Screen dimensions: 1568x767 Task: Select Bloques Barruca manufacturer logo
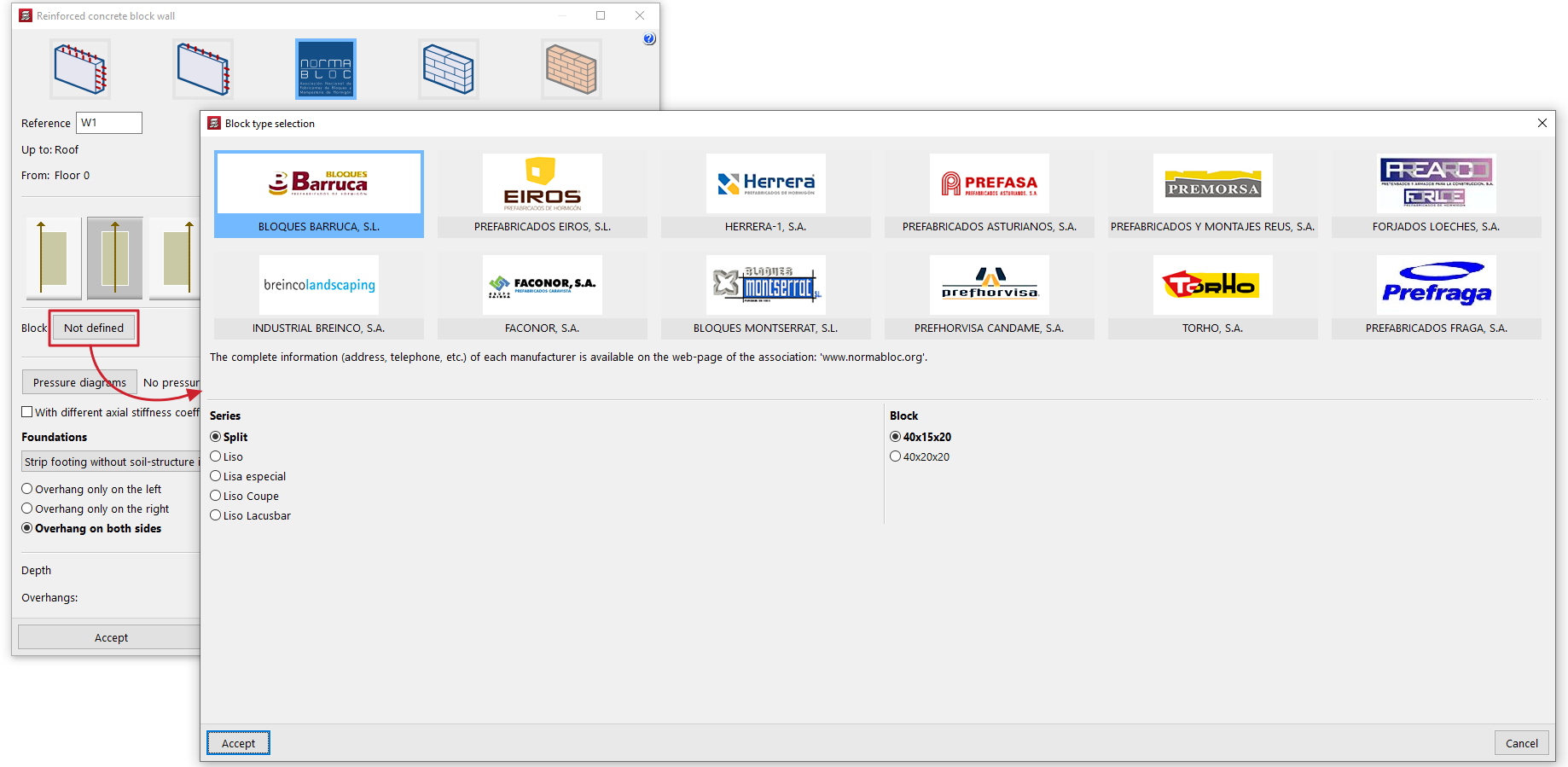tap(319, 183)
